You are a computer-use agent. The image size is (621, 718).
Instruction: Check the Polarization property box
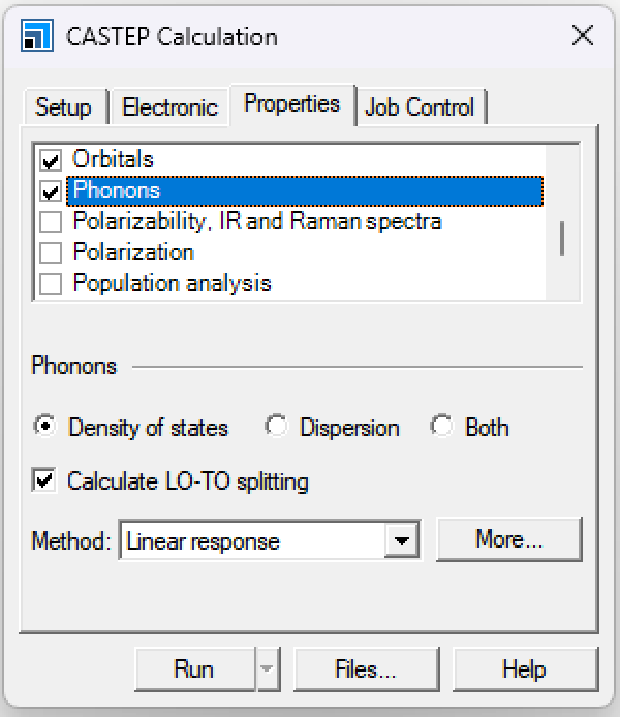(x=50, y=253)
